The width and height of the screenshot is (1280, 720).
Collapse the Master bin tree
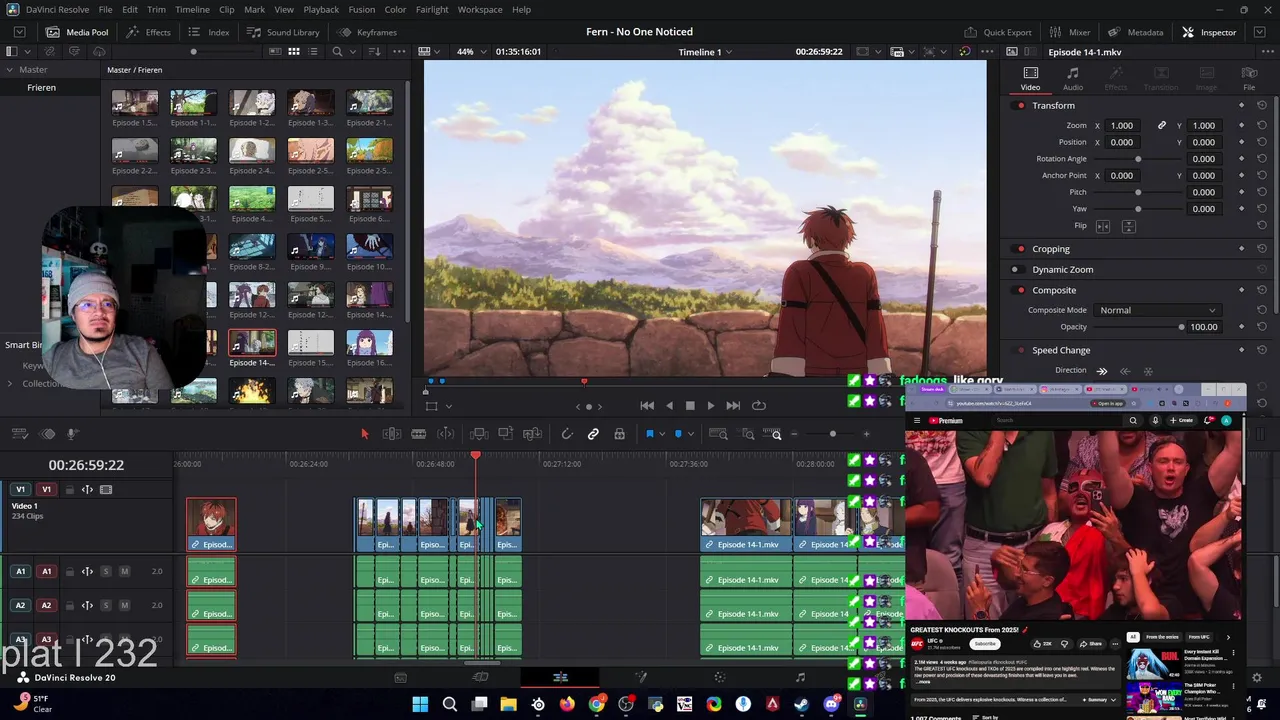tap(9, 70)
